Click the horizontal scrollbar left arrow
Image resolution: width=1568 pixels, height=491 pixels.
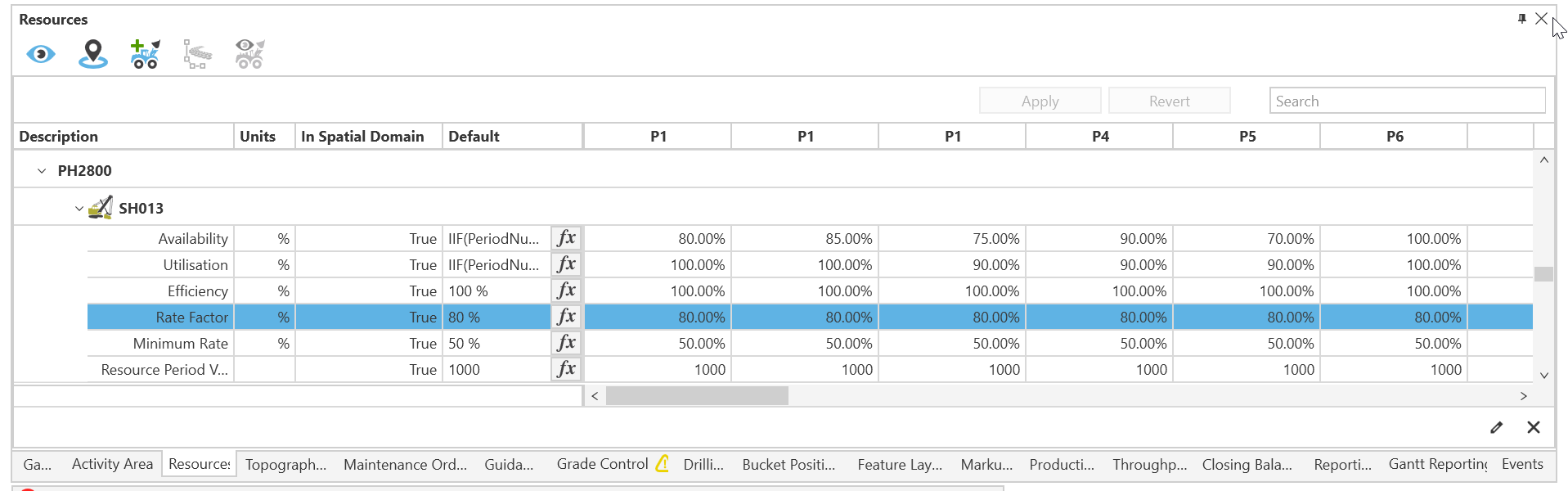point(595,396)
